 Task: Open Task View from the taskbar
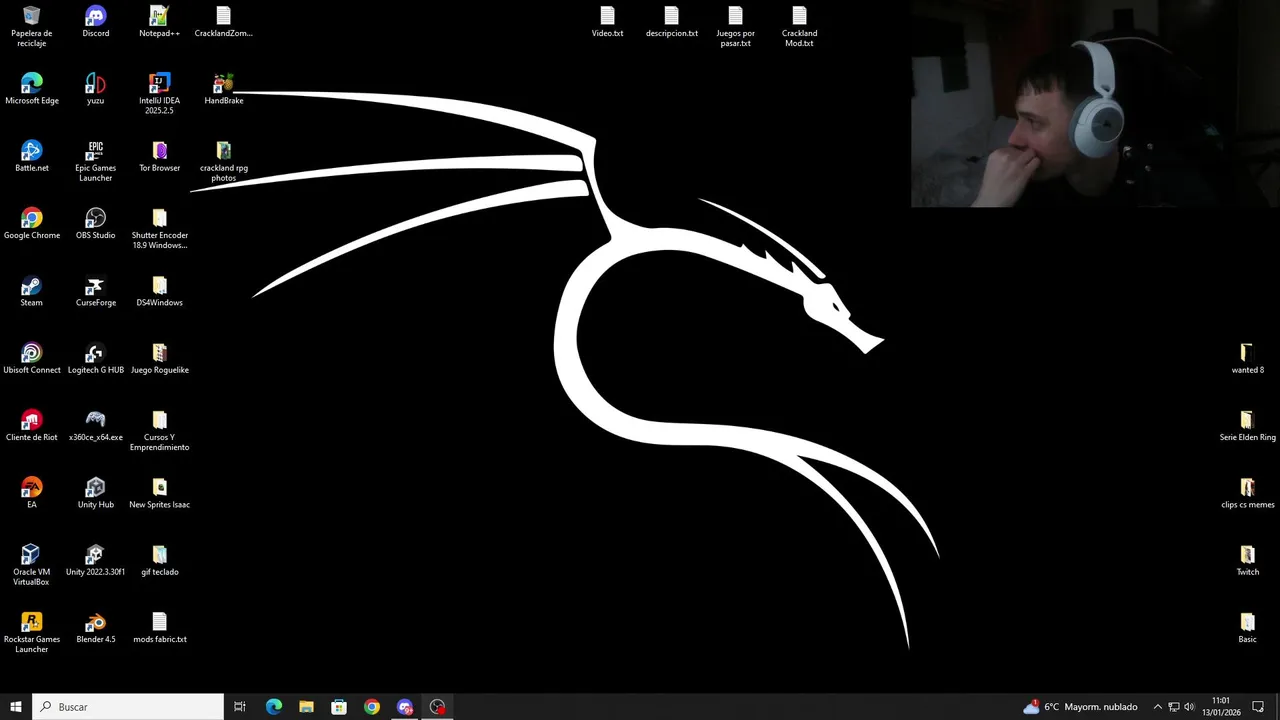240,707
